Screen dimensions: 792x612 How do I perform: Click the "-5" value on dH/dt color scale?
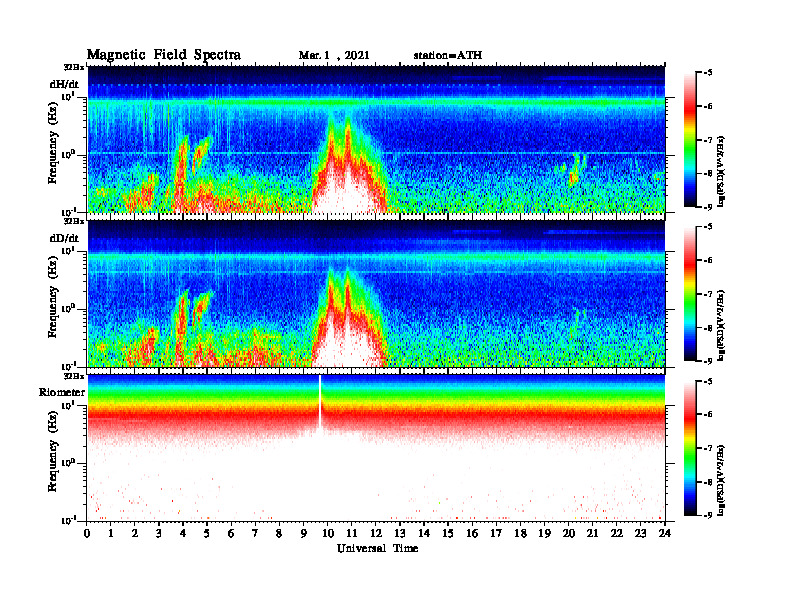tap(708, 73)
